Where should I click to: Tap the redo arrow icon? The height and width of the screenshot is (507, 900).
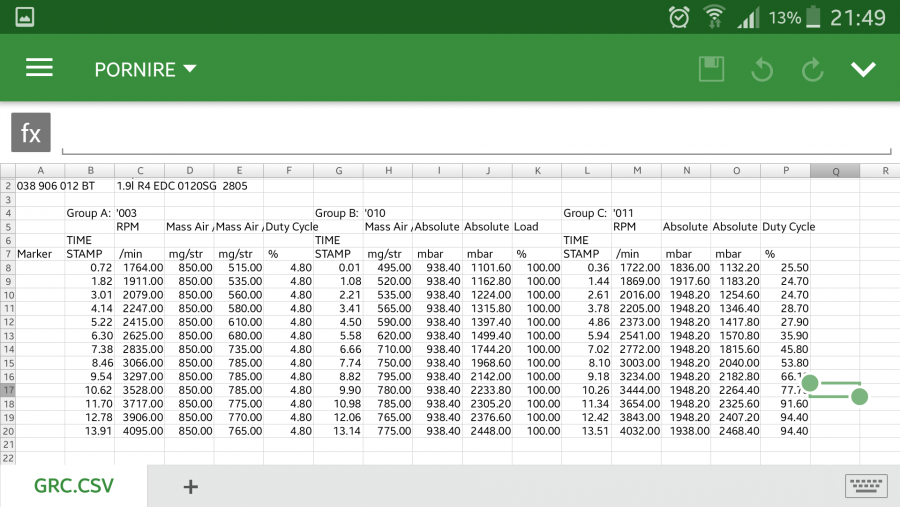pos(812,69)
